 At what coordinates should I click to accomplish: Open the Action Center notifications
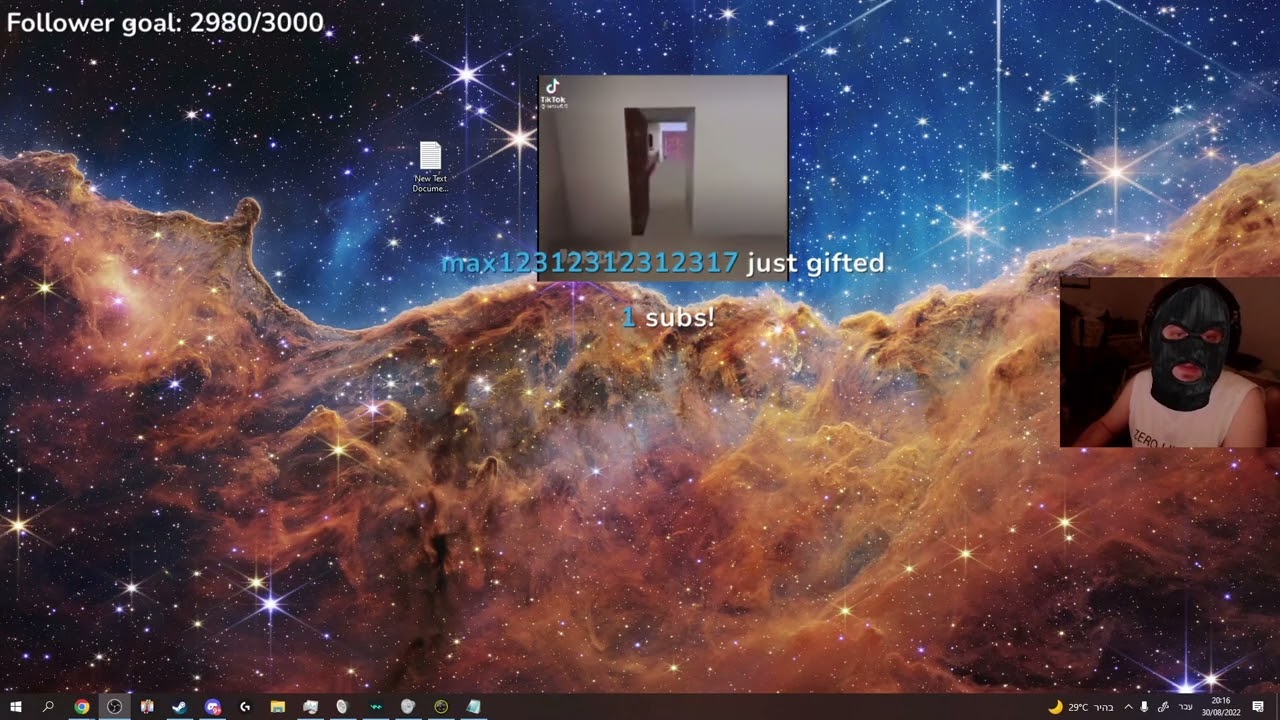pos(1258,707)
